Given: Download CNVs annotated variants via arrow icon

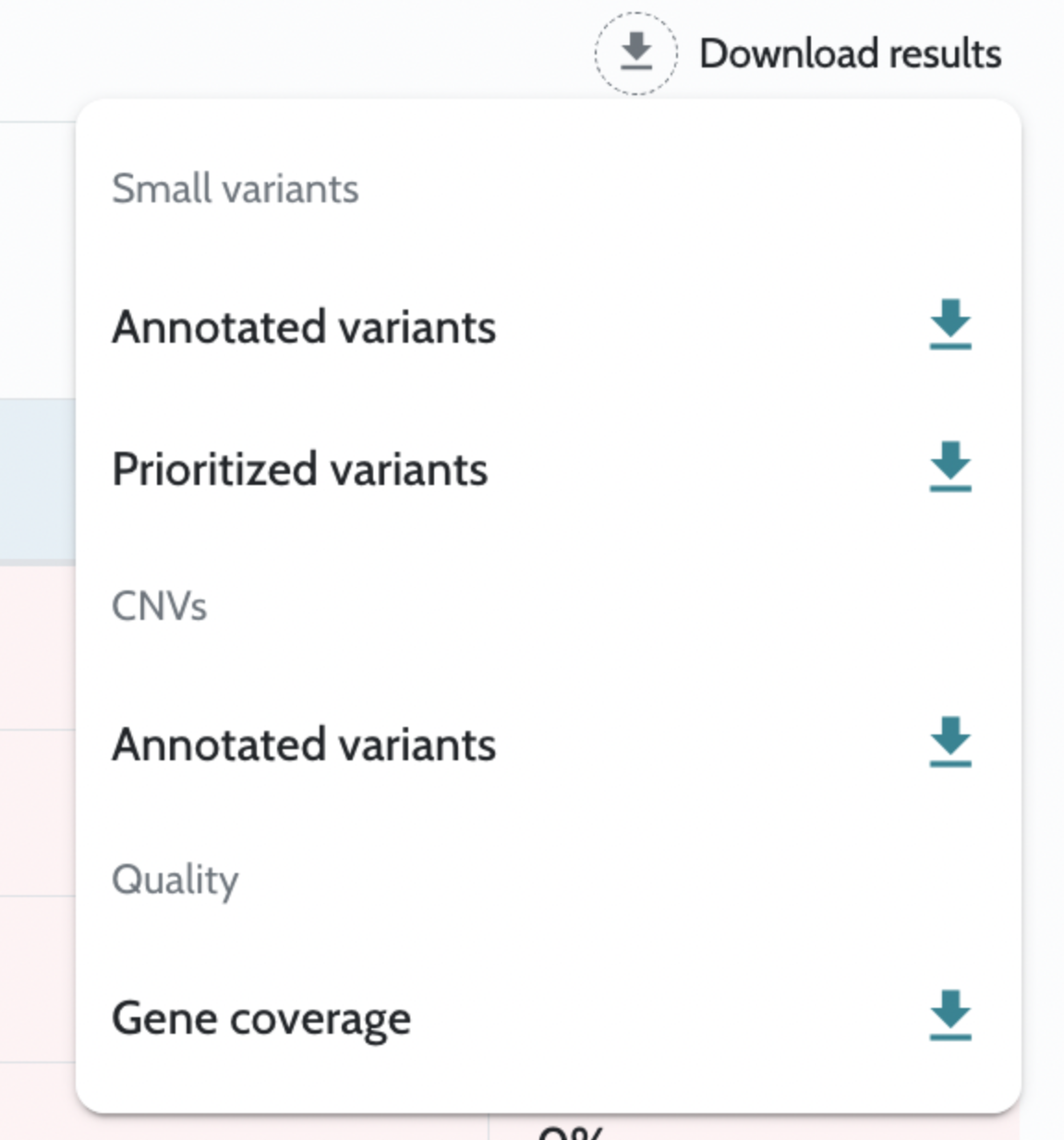Looking at the screenshot, I should 949,742.
